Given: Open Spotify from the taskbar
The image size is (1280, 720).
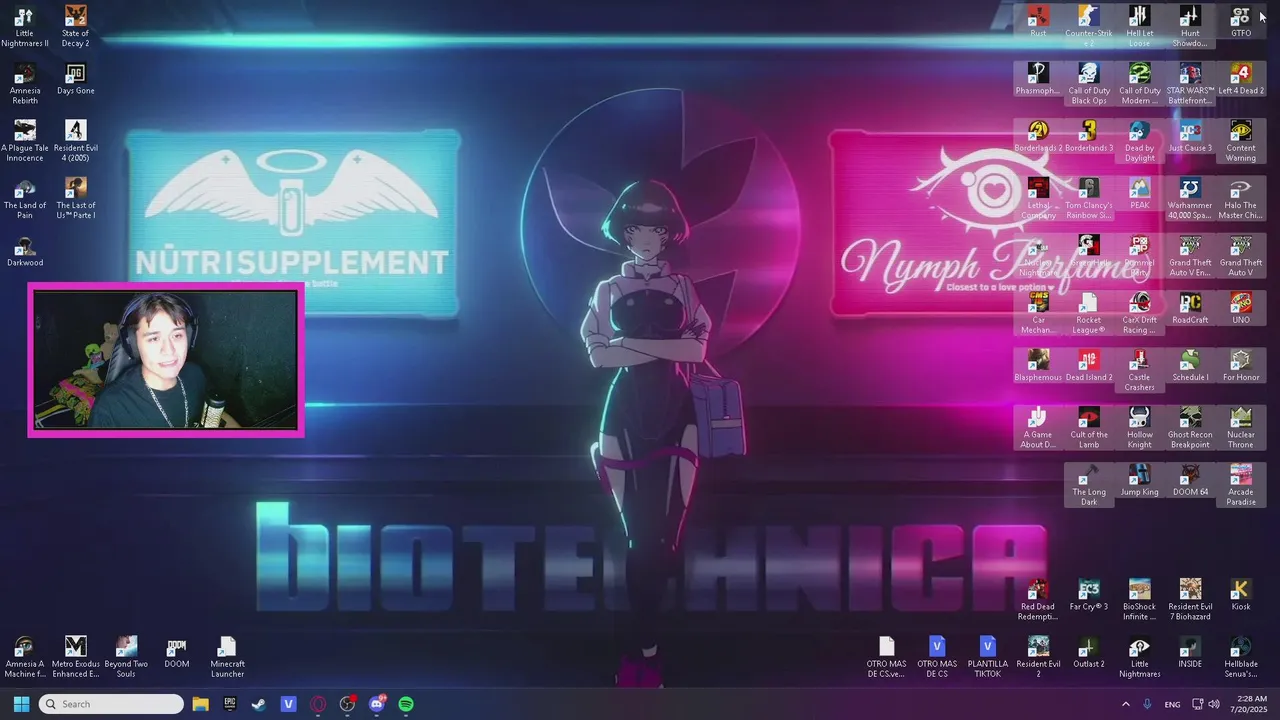Looking at the screenshot, I should [406, 704].
